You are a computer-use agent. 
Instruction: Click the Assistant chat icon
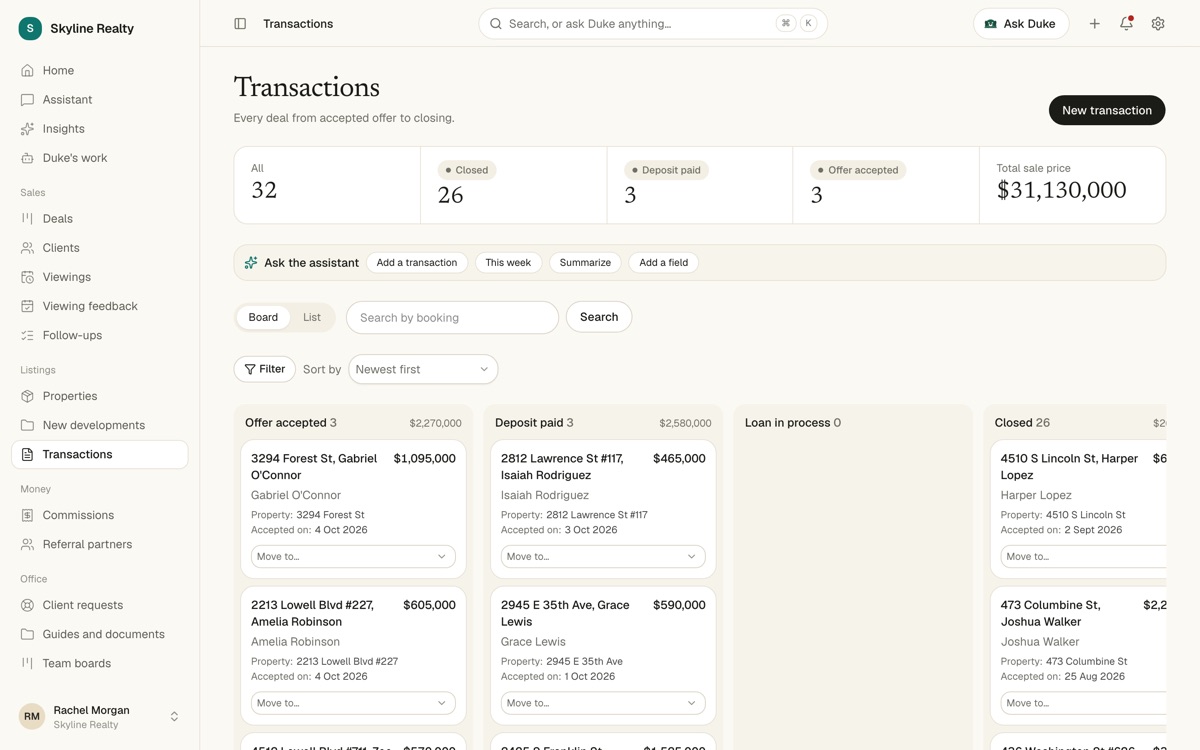click(x=27, y=100)
